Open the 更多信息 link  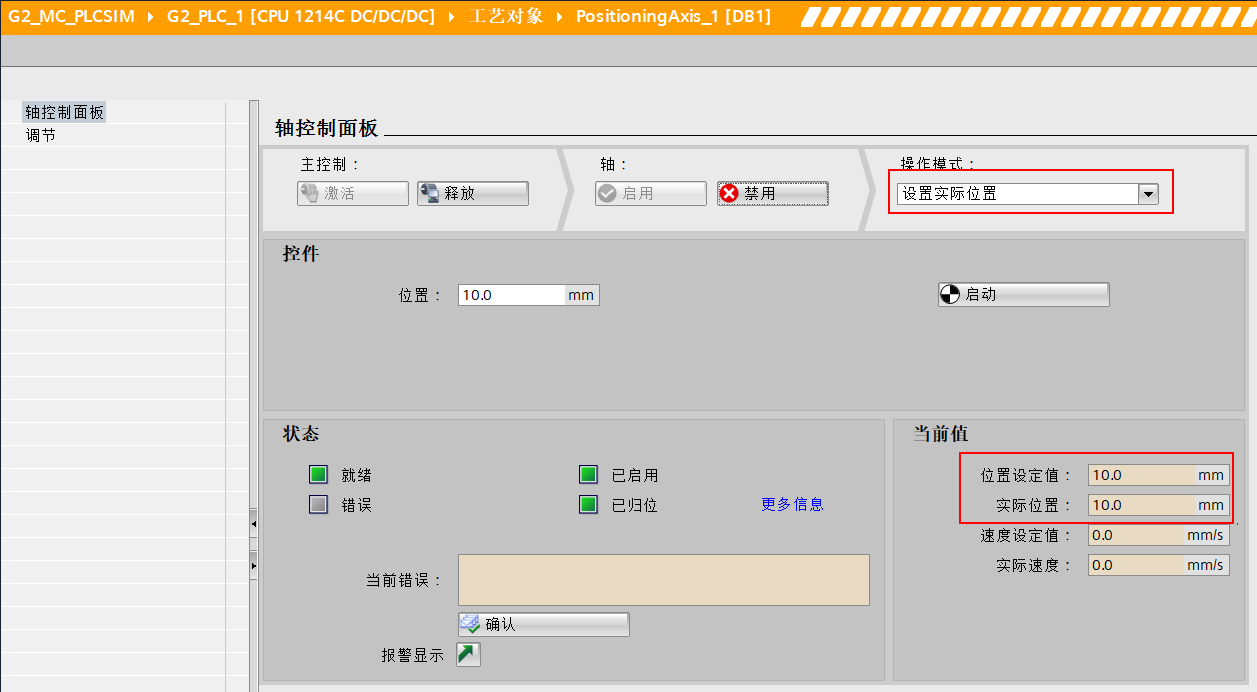pos(790,504)
